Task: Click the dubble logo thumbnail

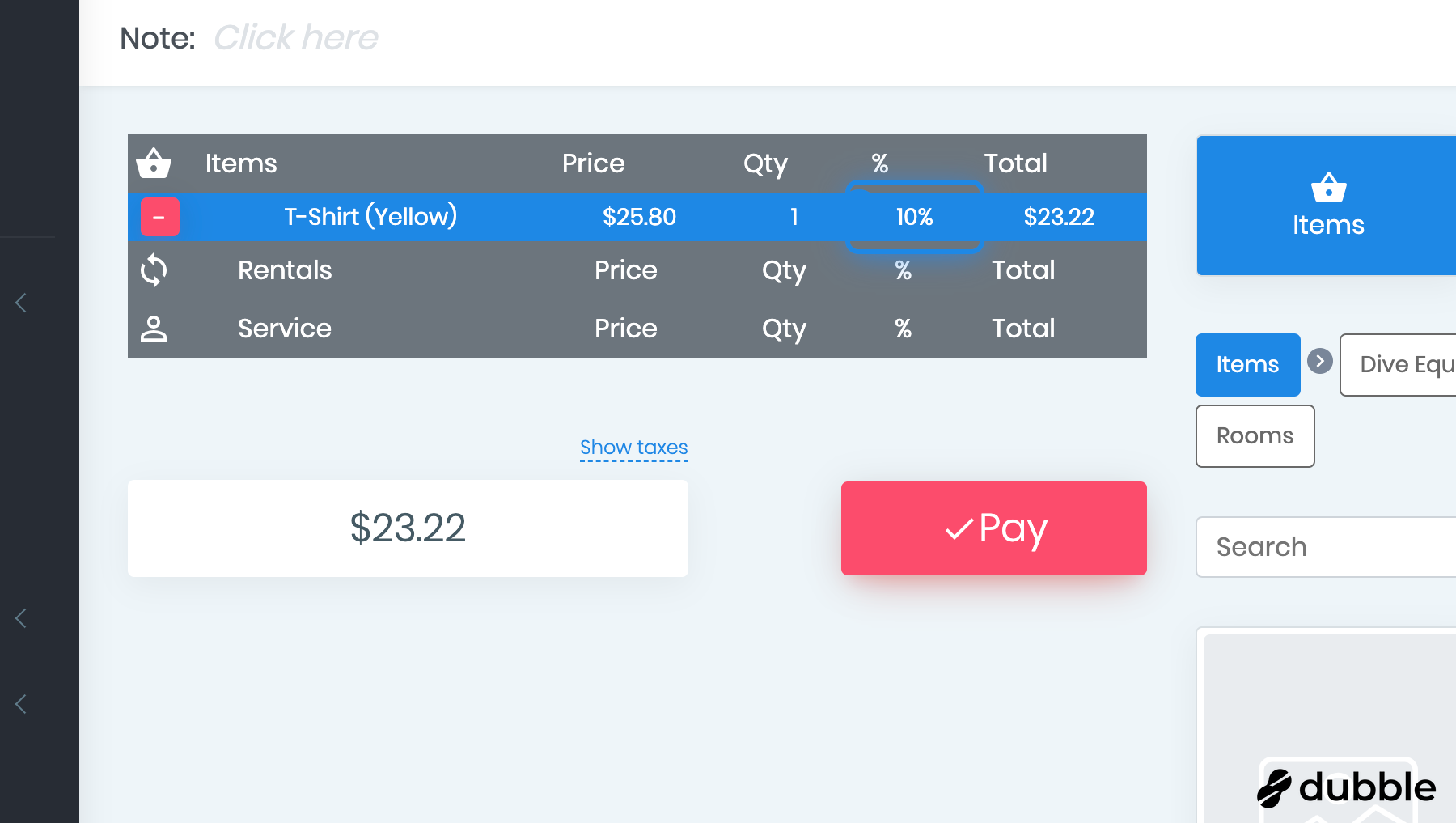Action: pyautogui.click(x=1346, y=787)
